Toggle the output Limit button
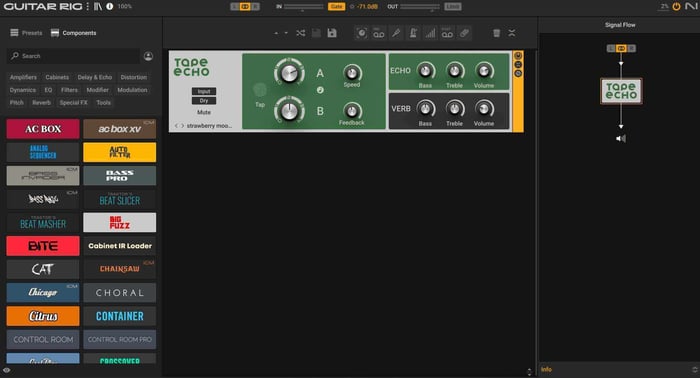This screenshot has height=378, width=700. (x=453, y=6)
